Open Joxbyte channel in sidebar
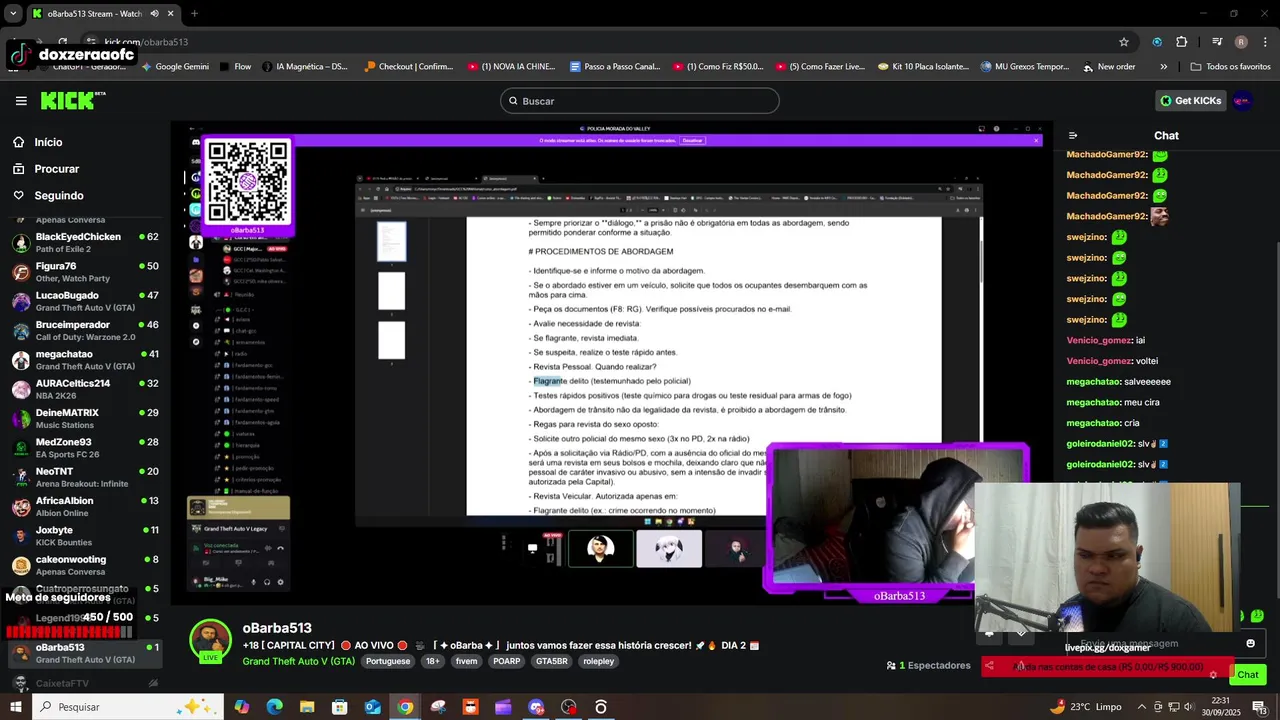Viewport: 1280px width, 720px height. [x=84, y=536]
